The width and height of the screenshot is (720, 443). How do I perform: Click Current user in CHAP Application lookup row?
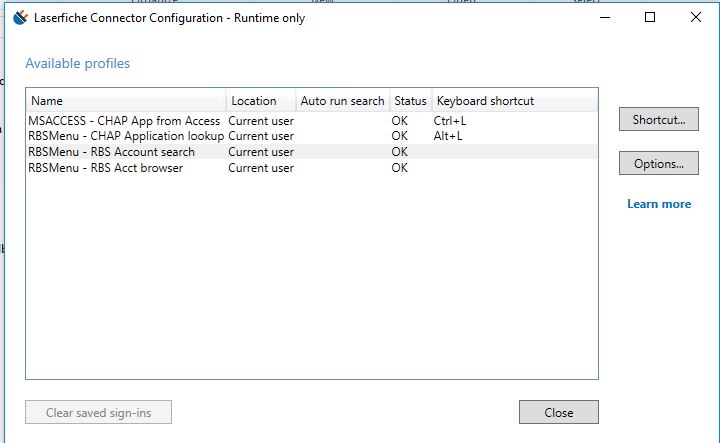(x=261, y=136)
